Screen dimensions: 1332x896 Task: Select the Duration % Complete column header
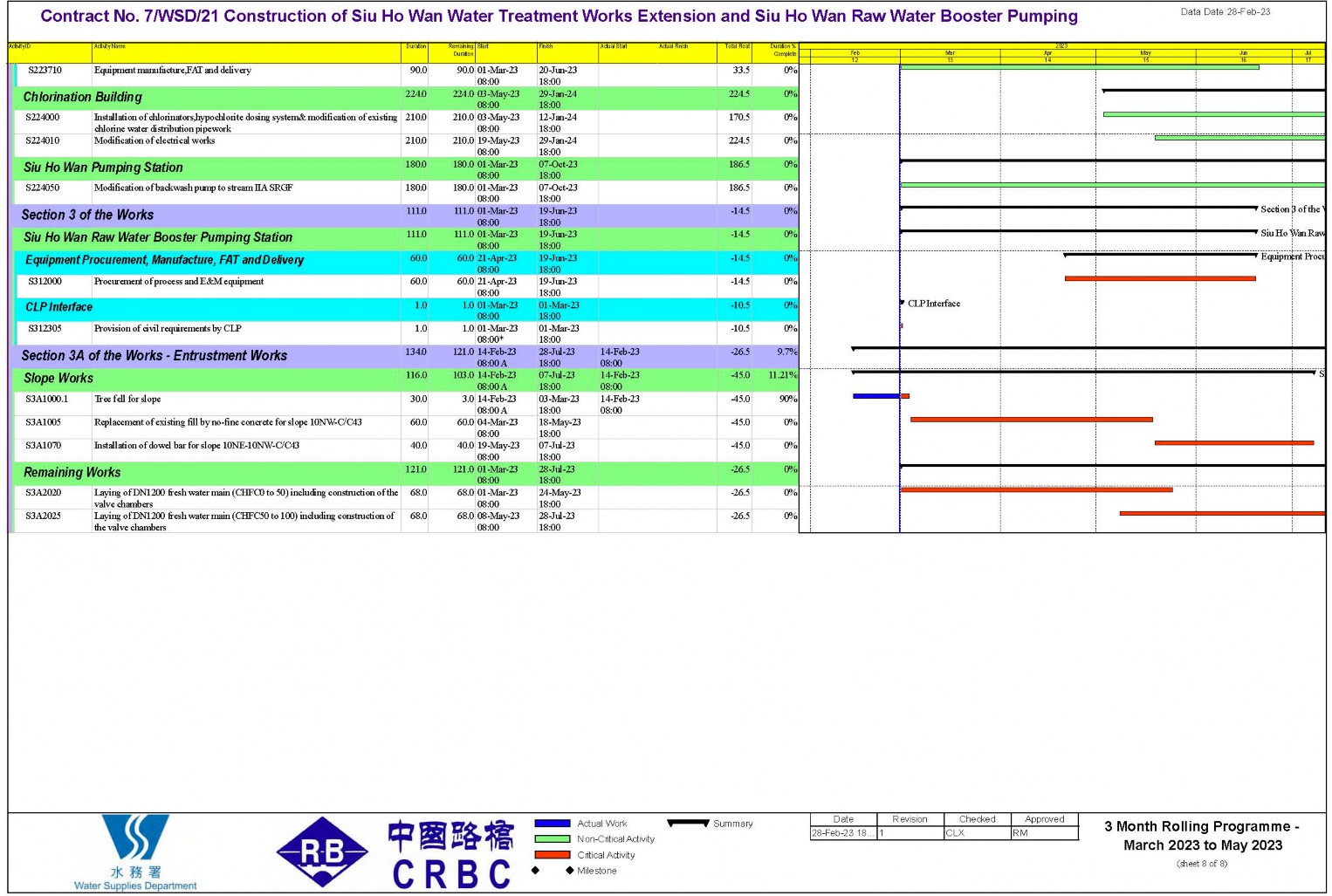point(775,51)
